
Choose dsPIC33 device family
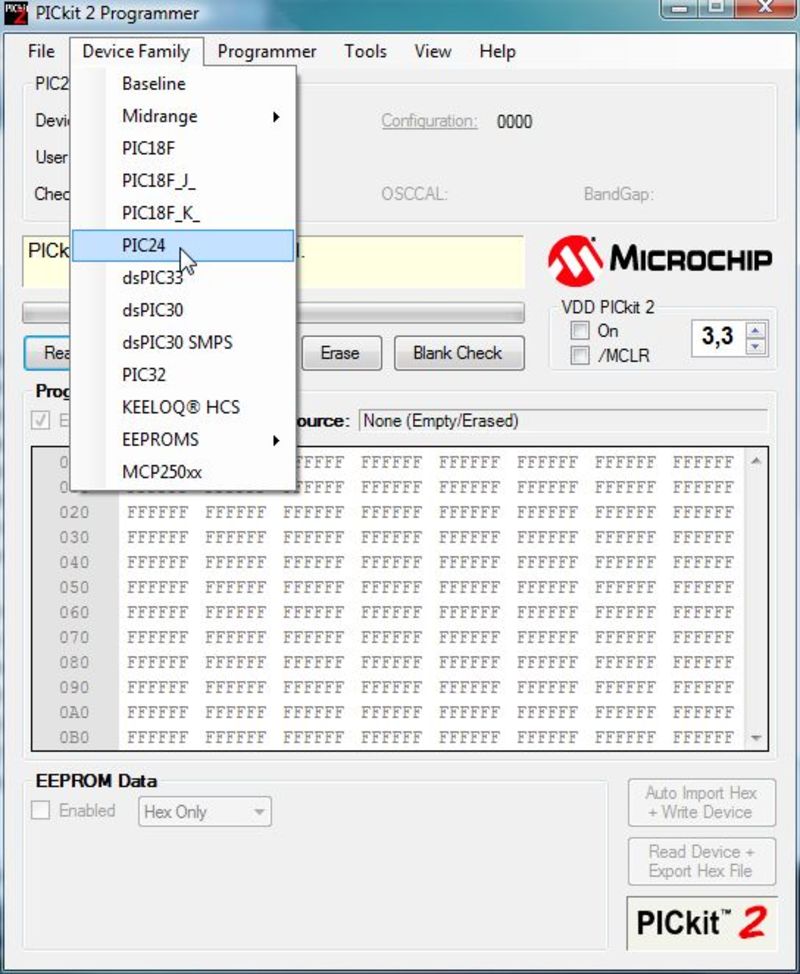(152, 278)
